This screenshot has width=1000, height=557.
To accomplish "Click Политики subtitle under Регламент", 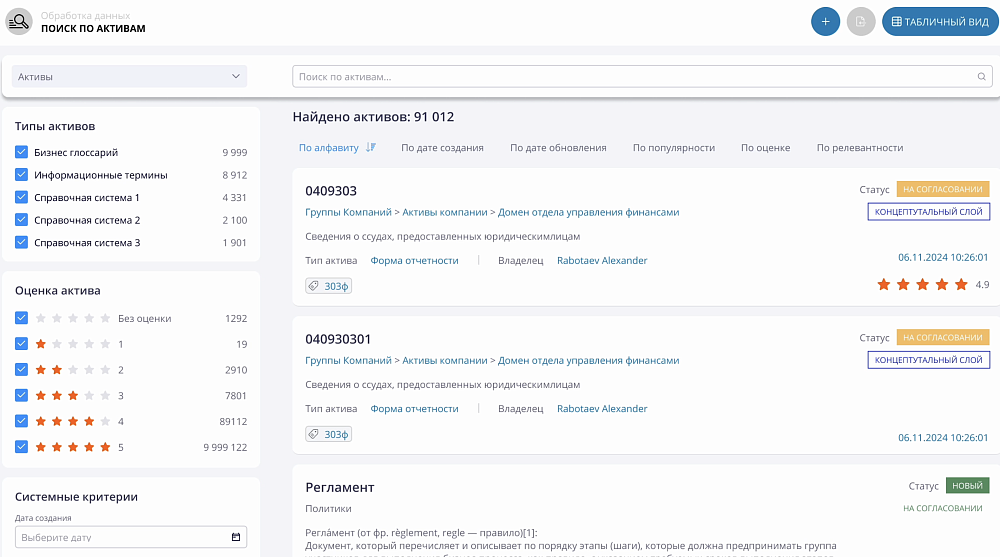I will click(328, 509).
